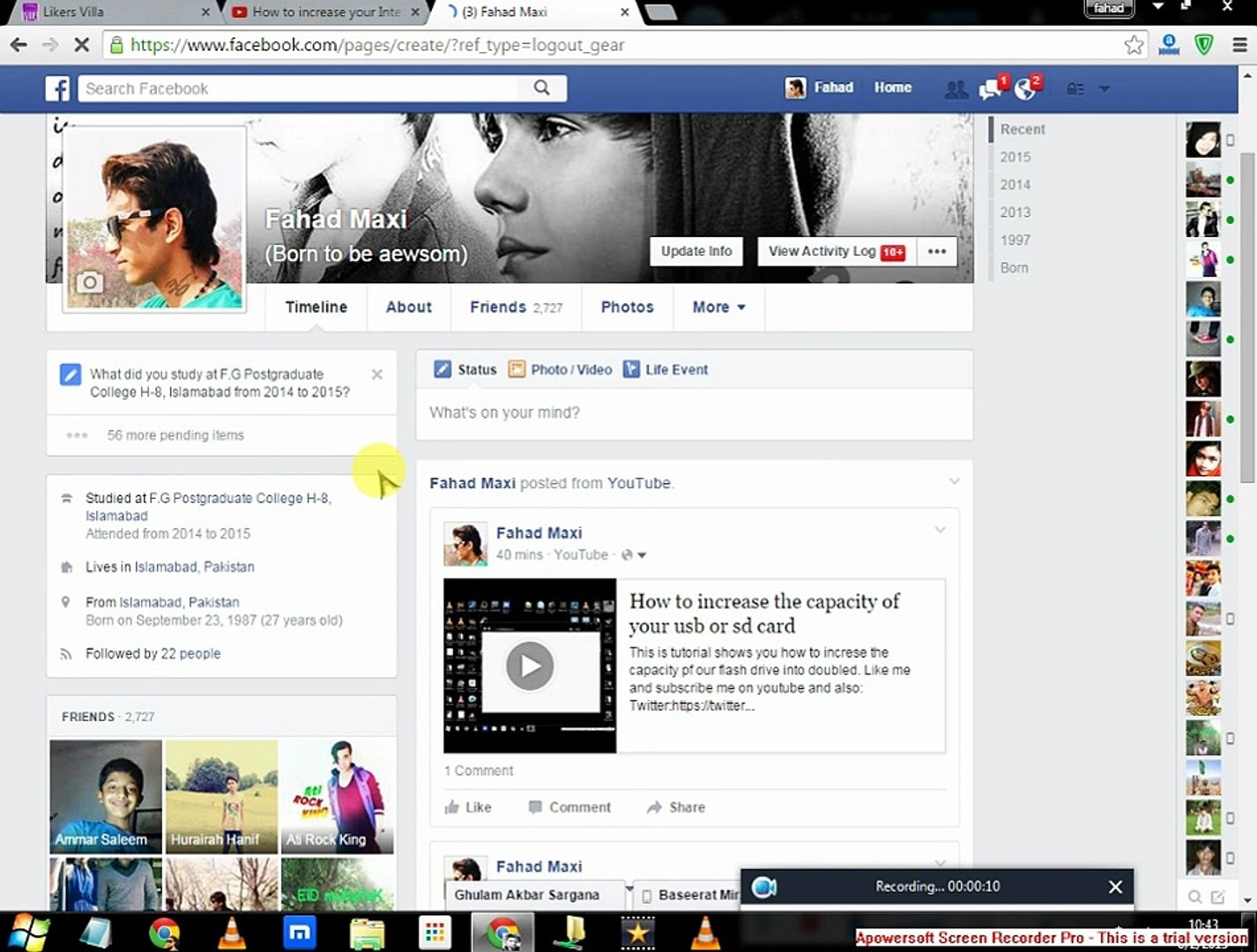Click the pencil icon beside the study question
The image size is (1257, 952).
[71, 375]
